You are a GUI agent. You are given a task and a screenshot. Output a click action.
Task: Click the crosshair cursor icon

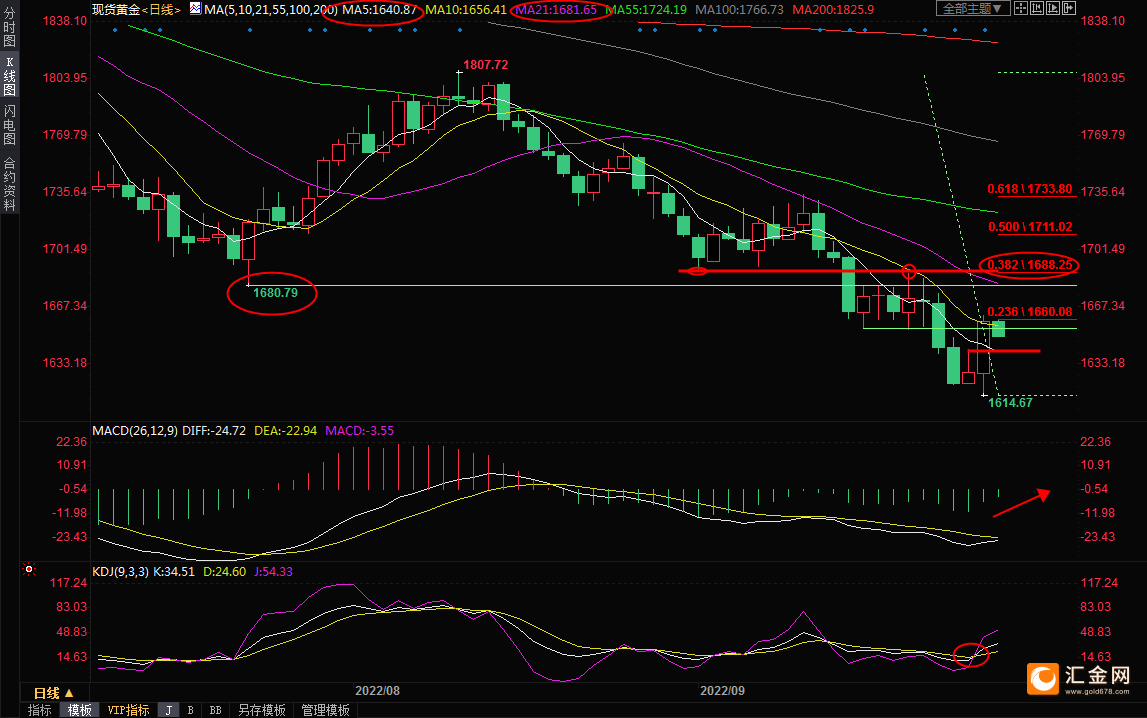1021,8
